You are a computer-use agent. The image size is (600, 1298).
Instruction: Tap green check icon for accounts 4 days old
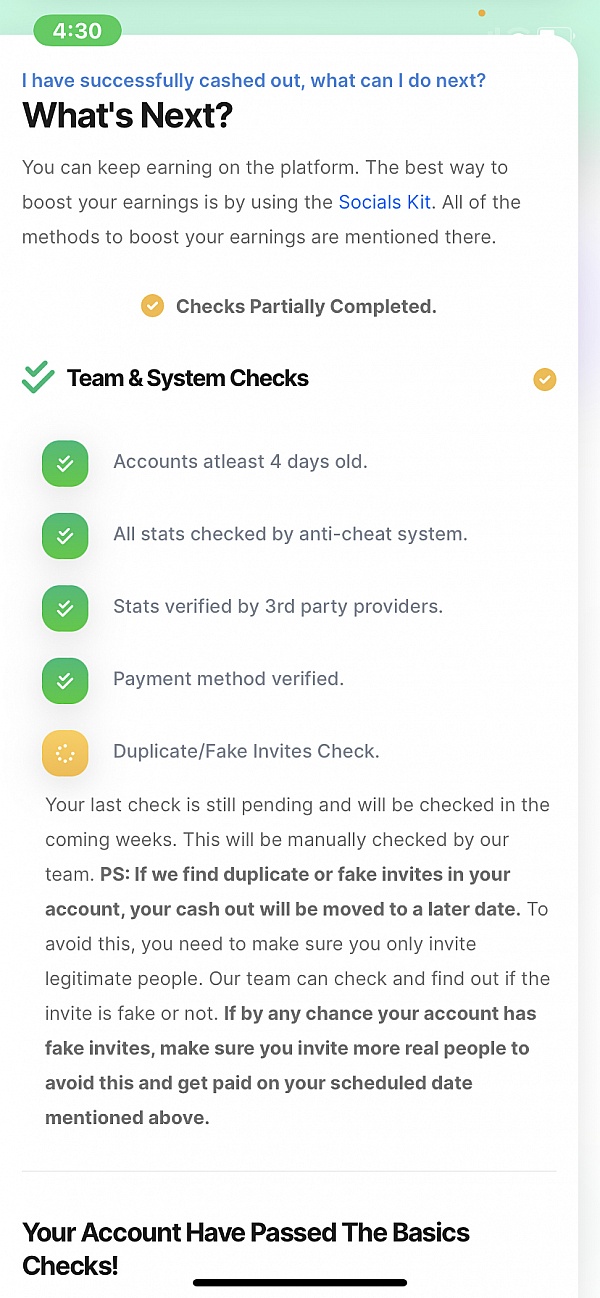pos(65,463)
